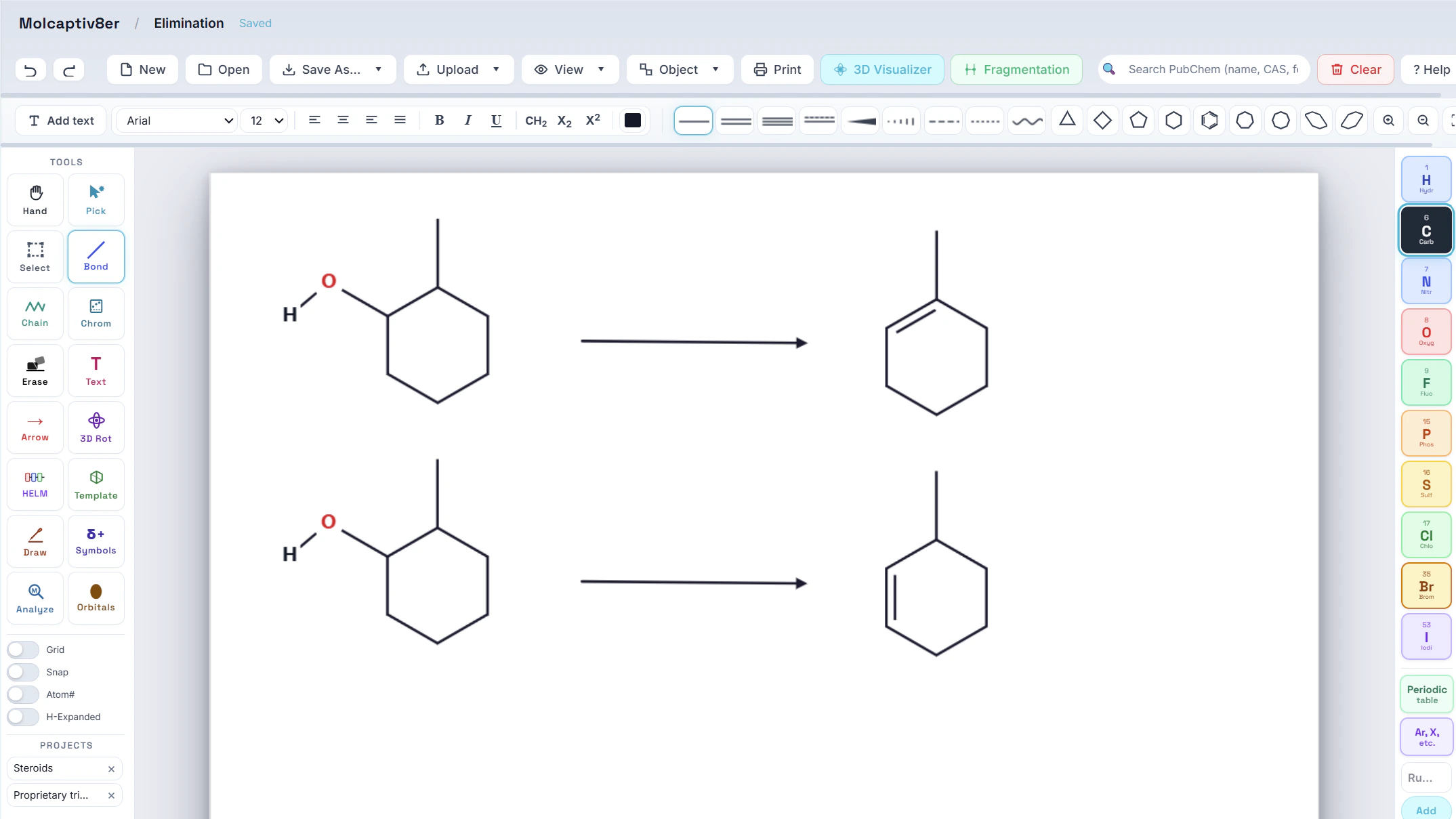1456x819 pixels.
Task: Activate the Select marquee tool
Action: click(x=35, y=257)
